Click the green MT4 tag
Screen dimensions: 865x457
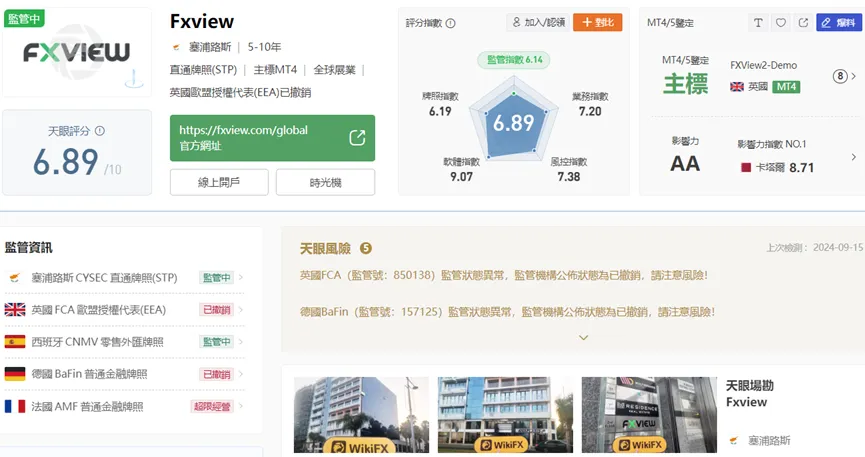click(x=786, y=87)
